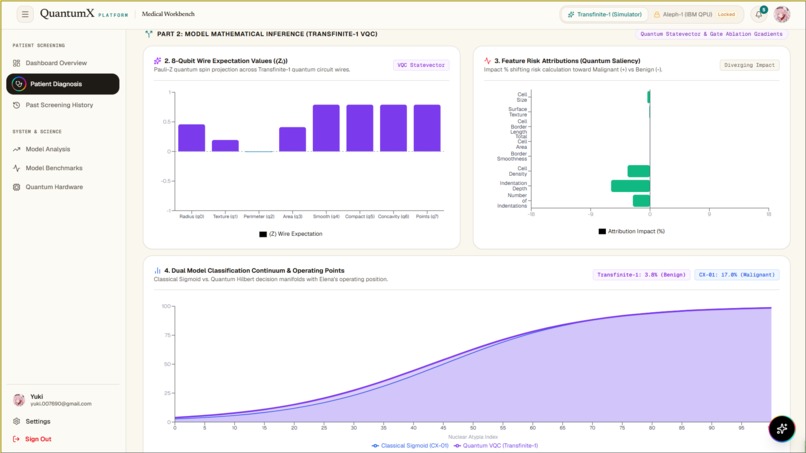The height and width of the screenshot is (453, 806).
Task: Click the Feature Risk Attributions pulse icon
Action: click(487, 61)
